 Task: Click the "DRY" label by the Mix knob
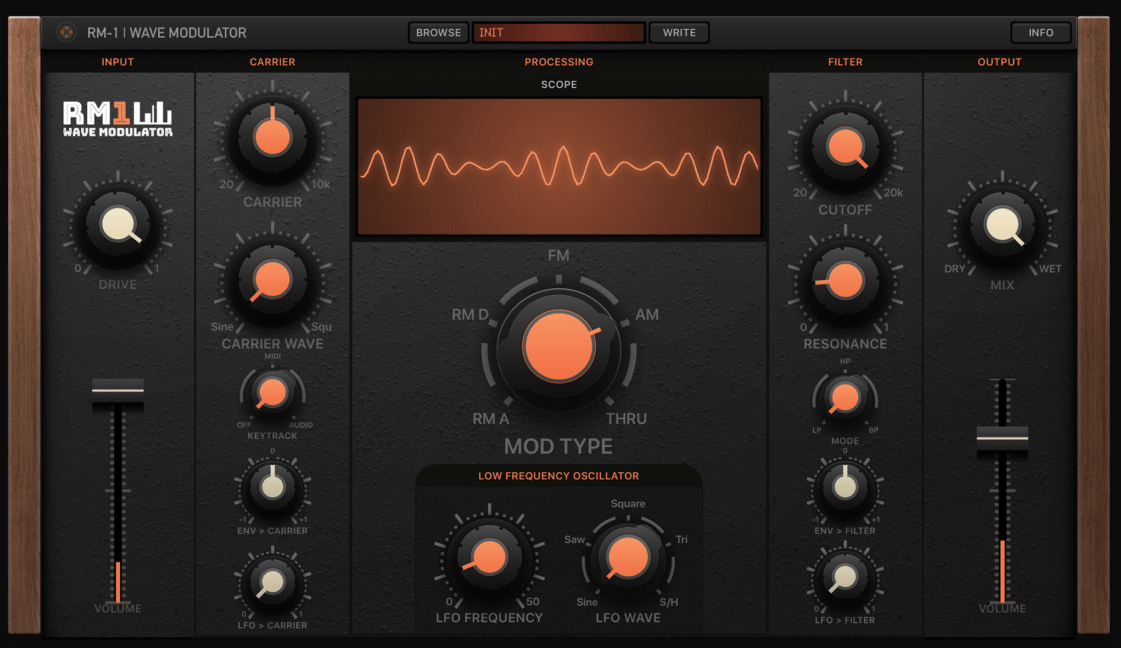tap(954, 269)
